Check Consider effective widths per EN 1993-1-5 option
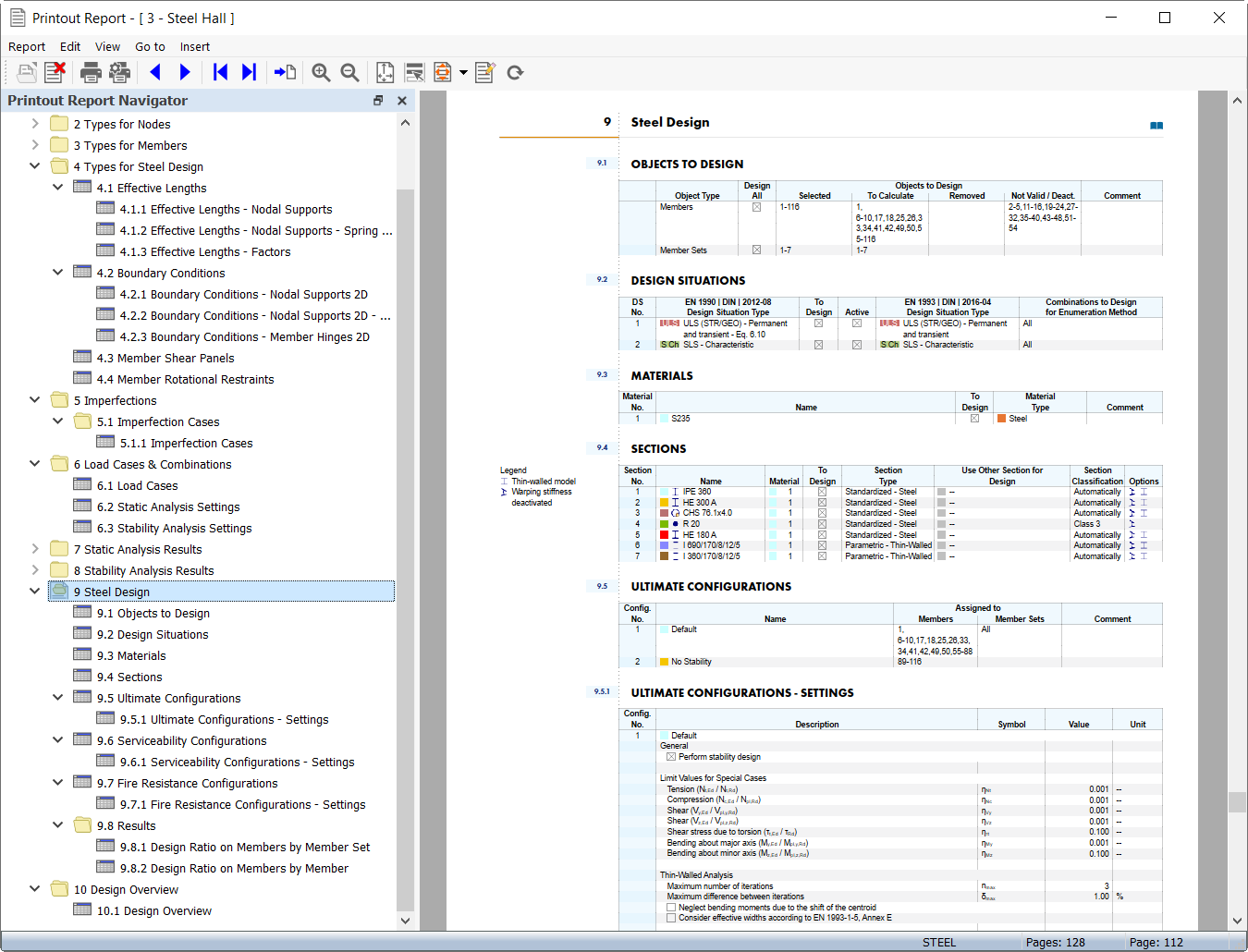The width and height of the screenshot is (1248, 952). click(x=671, y=917)
